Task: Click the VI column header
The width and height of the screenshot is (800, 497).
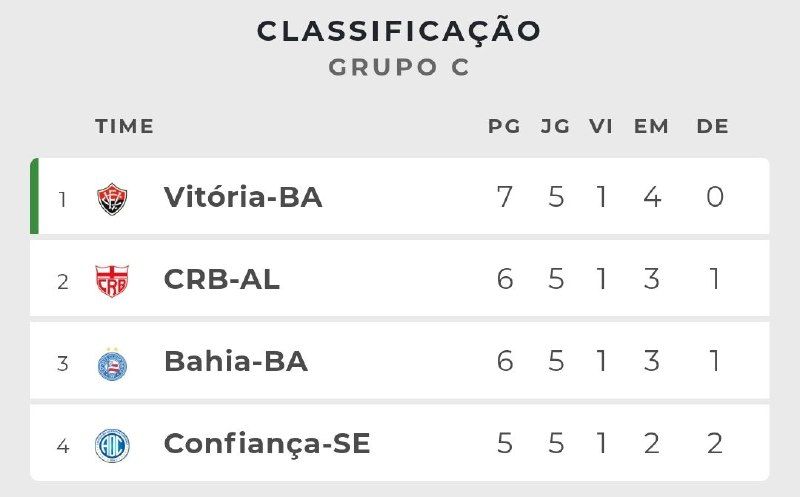Action: click(601, 127)
